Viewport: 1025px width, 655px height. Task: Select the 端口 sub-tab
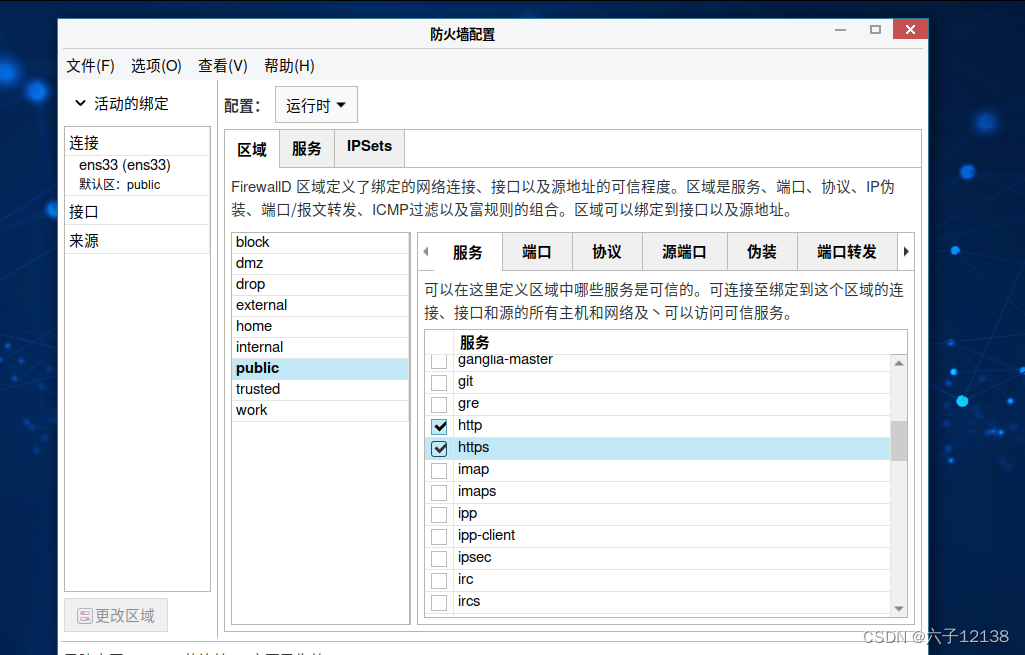pos(537,252)
